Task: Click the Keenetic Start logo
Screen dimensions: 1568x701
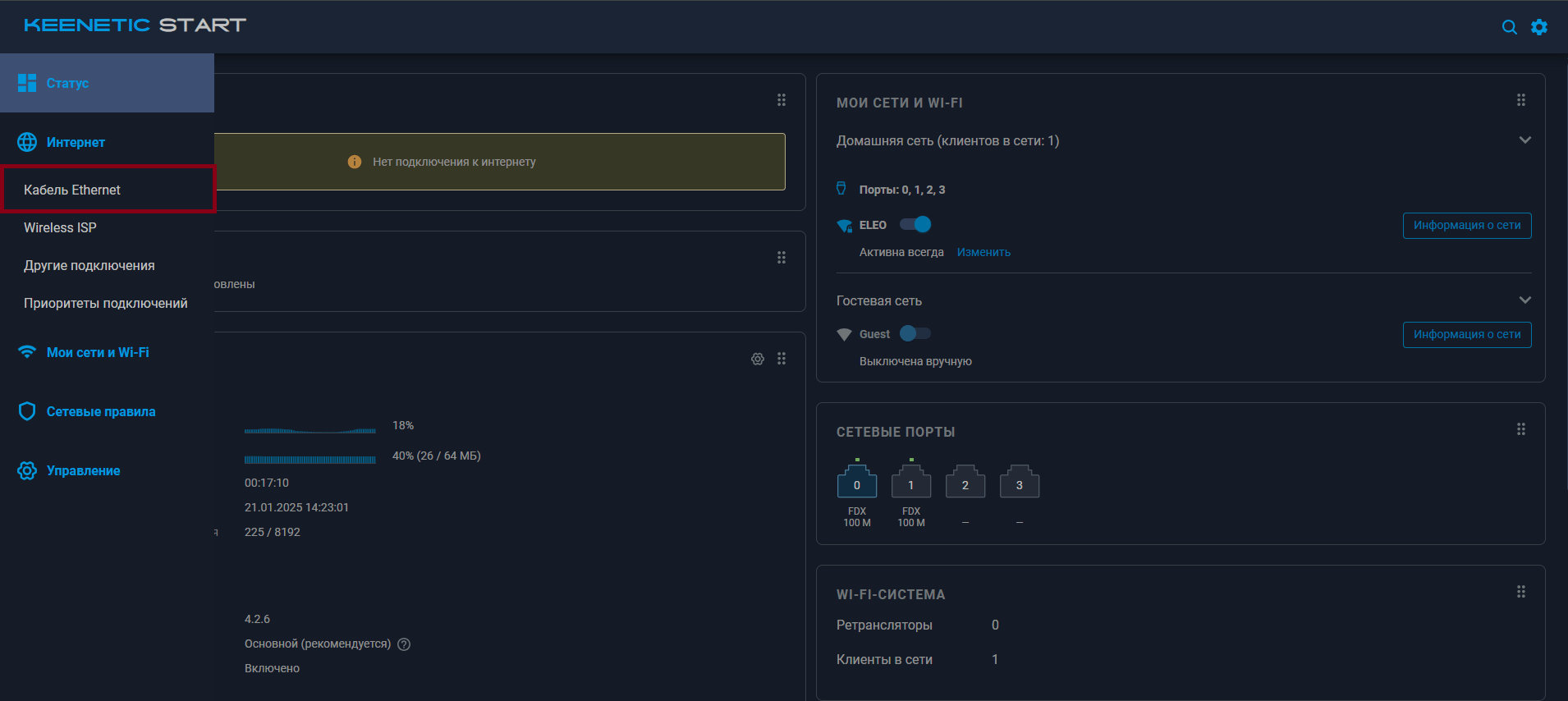Action: click(x=135, y=25)
